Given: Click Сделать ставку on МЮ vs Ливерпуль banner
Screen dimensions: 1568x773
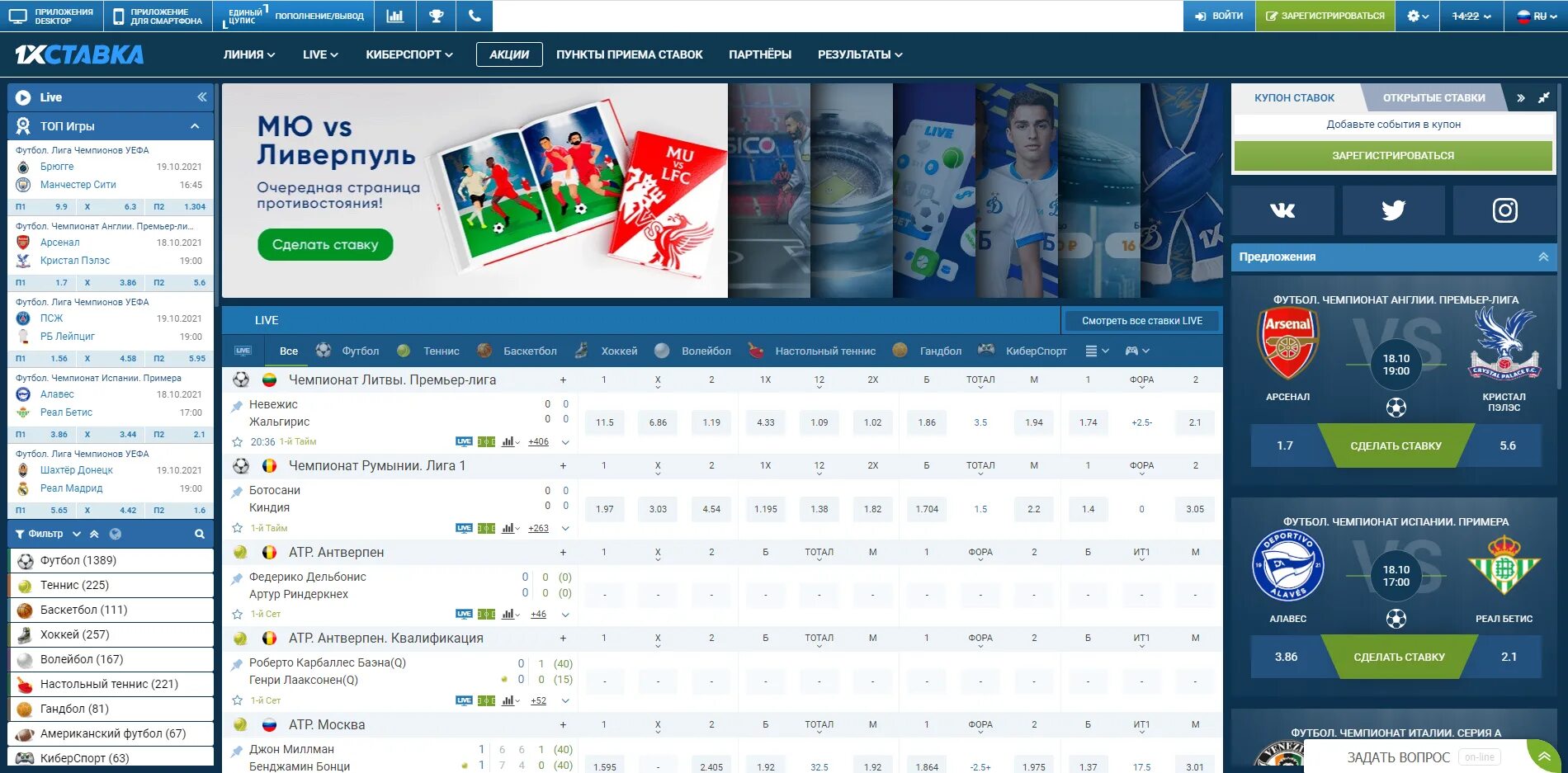Looking at the screenshot, I should tap(325, 244).
